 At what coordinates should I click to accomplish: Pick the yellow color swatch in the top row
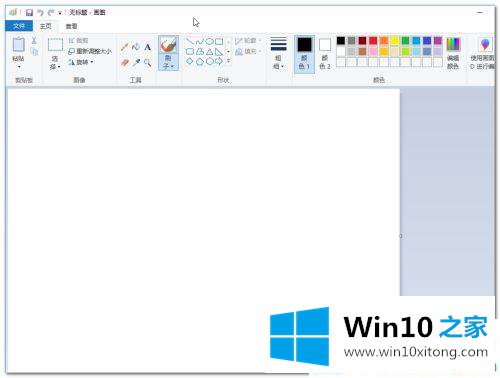[x=395, y=41]
